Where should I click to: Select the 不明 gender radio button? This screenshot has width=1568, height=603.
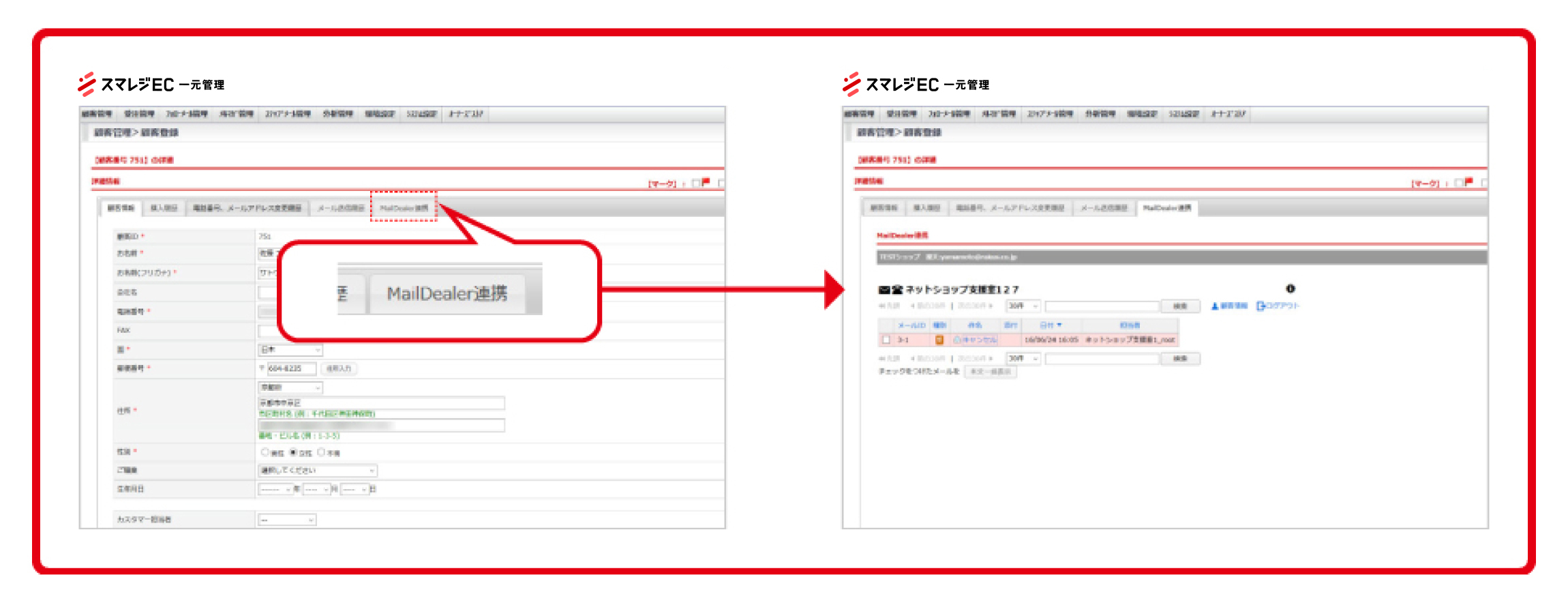pos(321,452)
